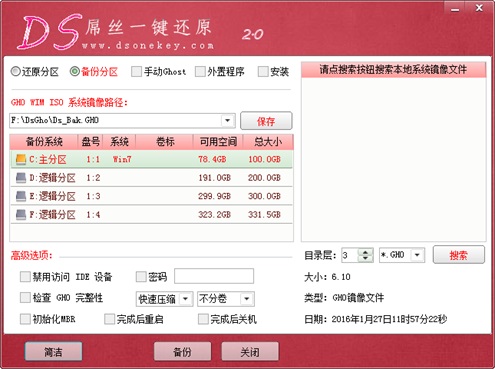This screenshot has width=495, height=369.
Task: Select the E:逻辑分区 row
Action: click(x=151, y=196)
